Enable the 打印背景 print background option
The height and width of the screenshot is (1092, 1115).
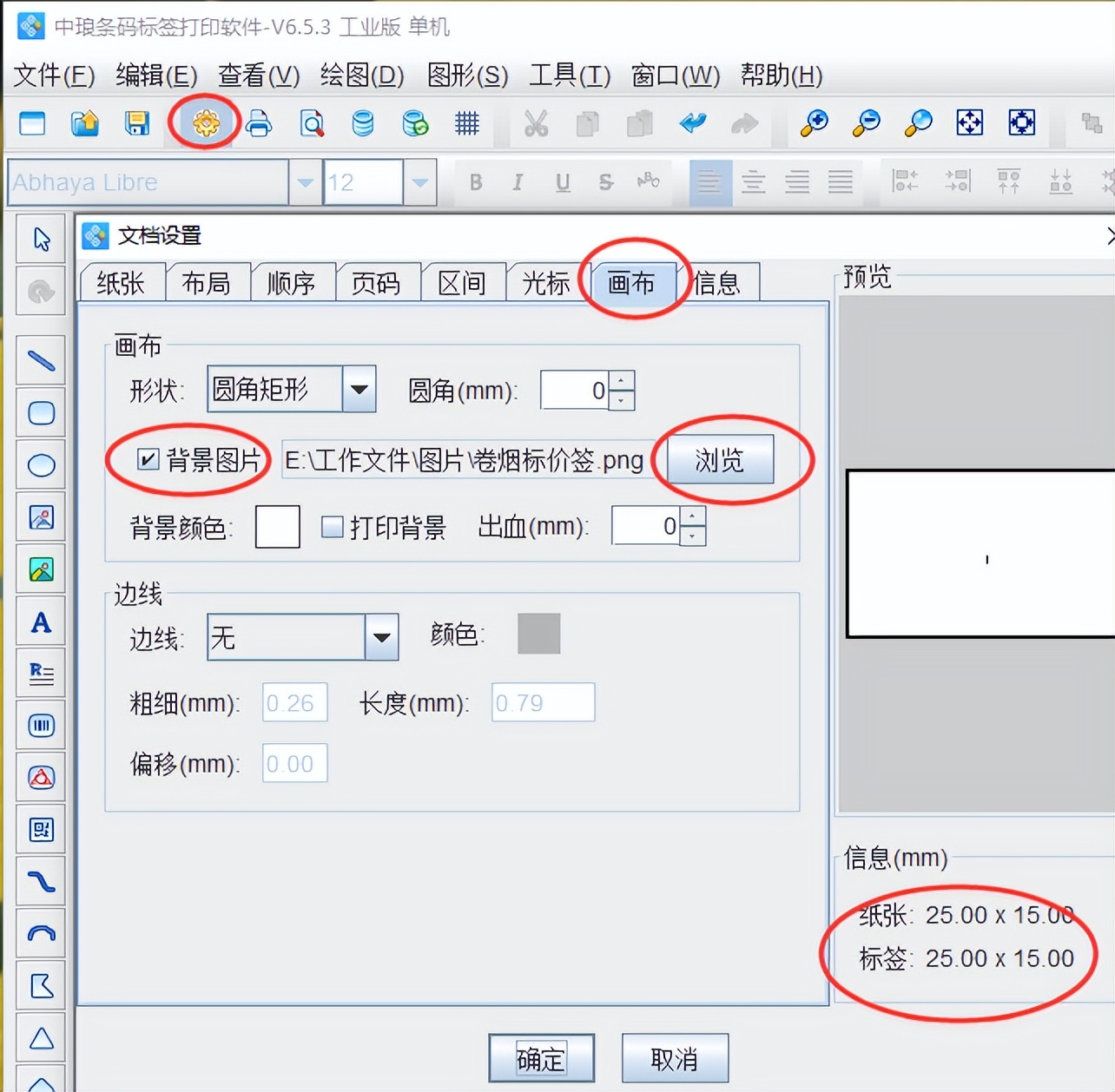(x=332, y=526)
